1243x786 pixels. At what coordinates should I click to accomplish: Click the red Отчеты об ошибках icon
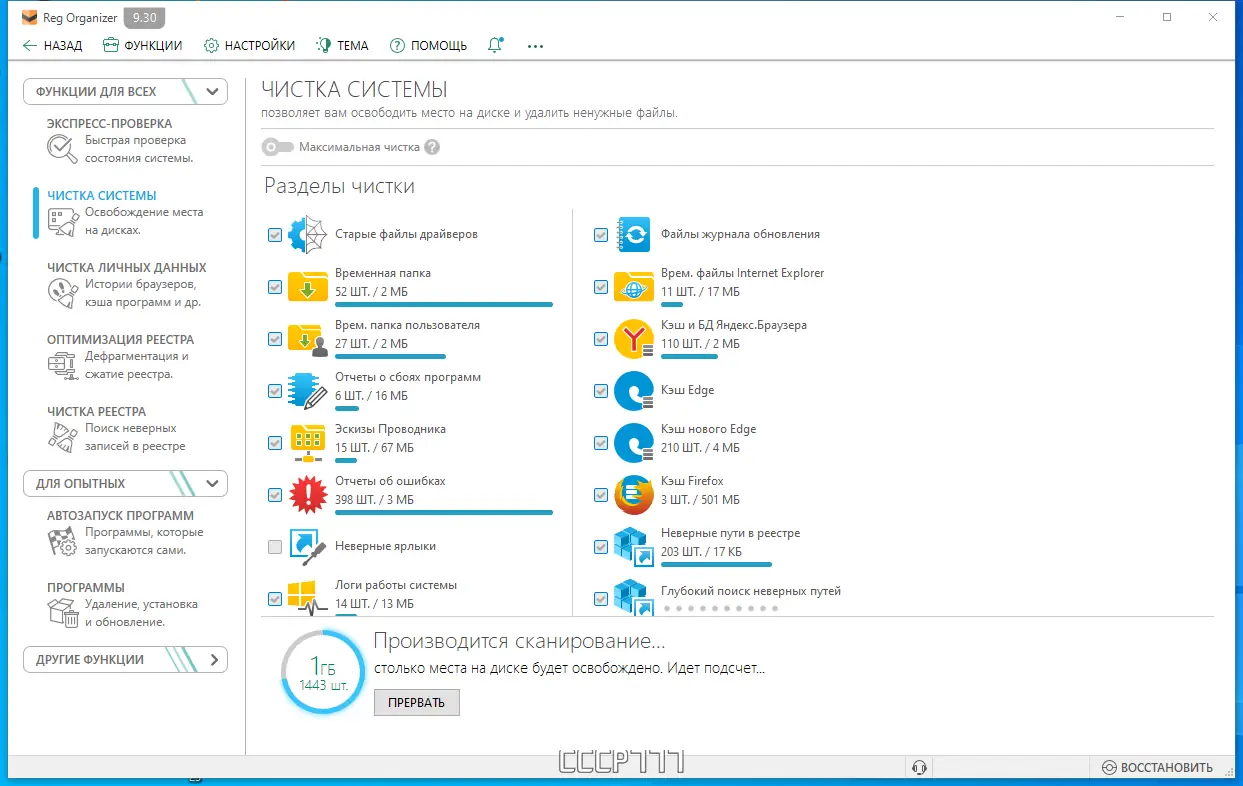[307, 495]
